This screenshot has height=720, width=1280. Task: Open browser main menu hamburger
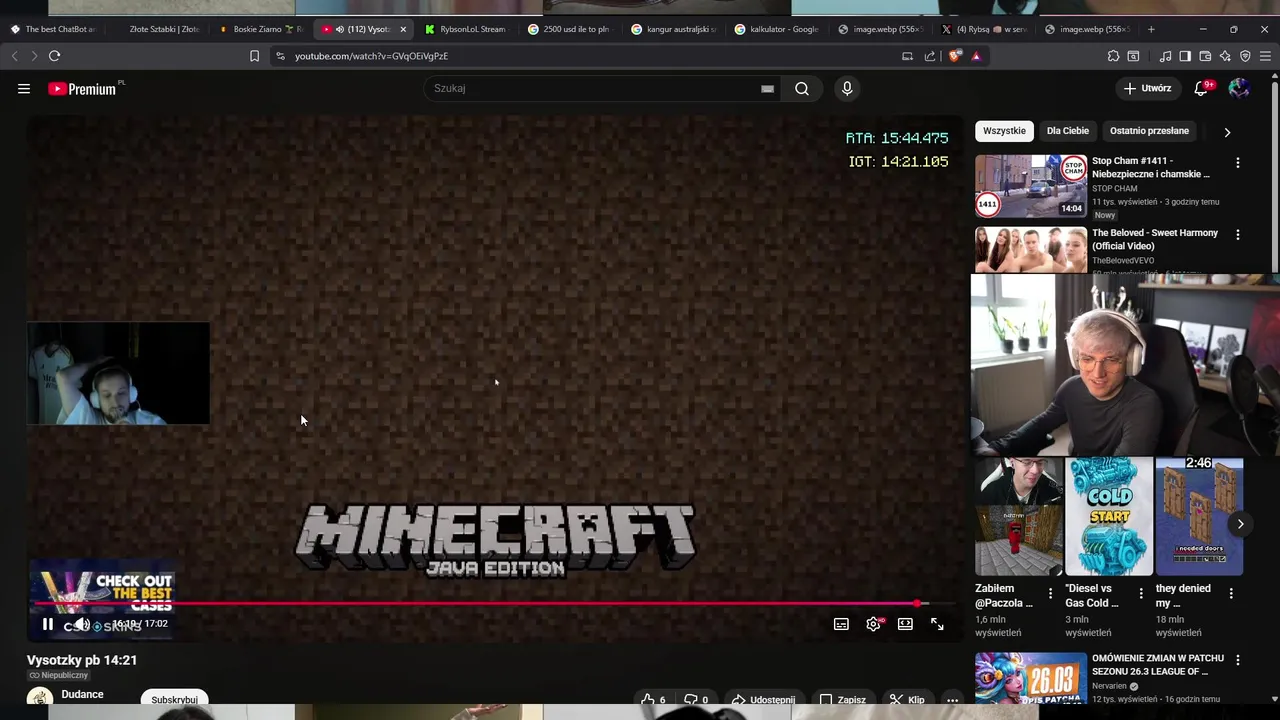click(x=1265, y=56)
